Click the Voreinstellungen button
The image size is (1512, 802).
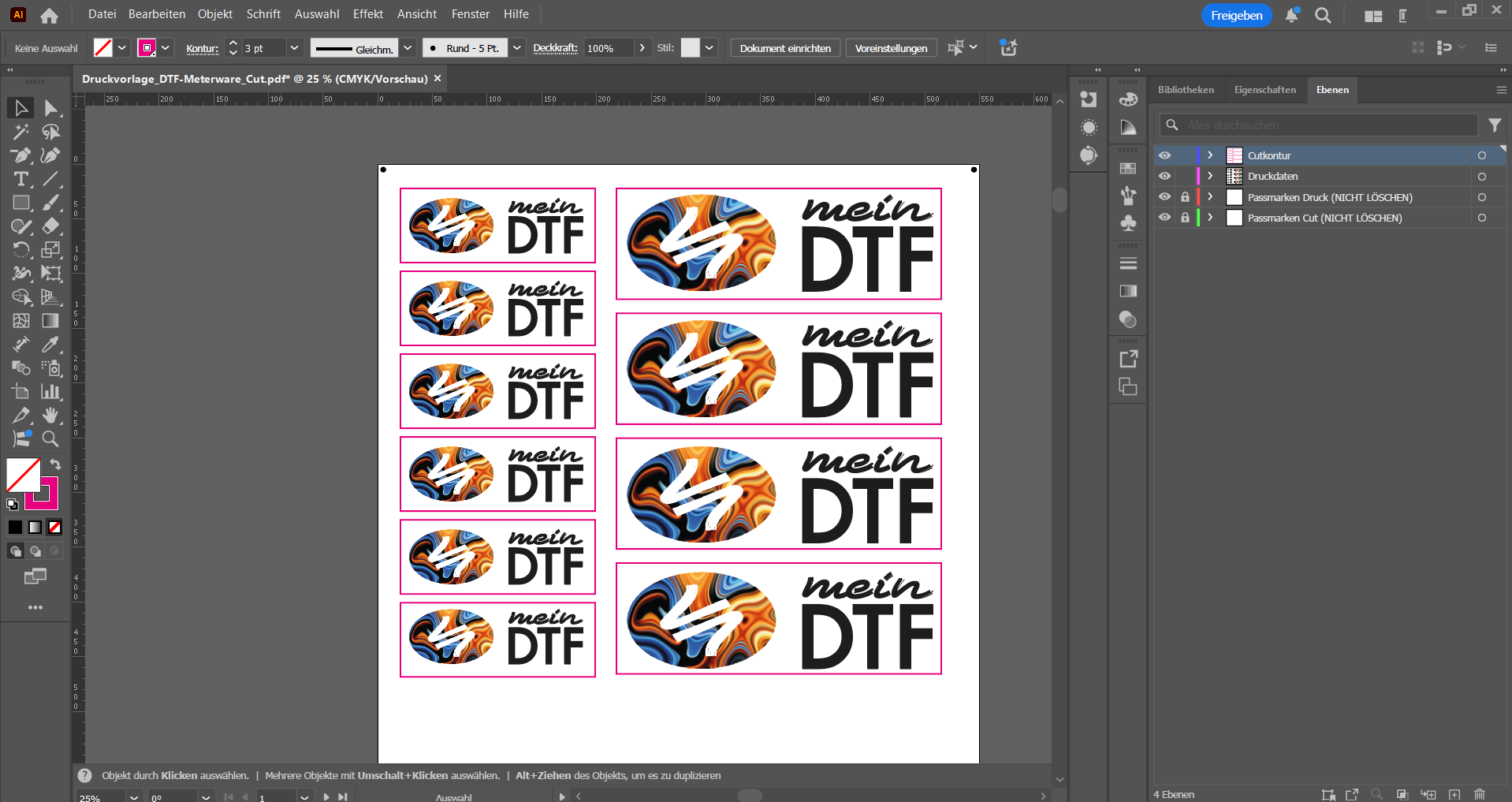pos(891,48)
